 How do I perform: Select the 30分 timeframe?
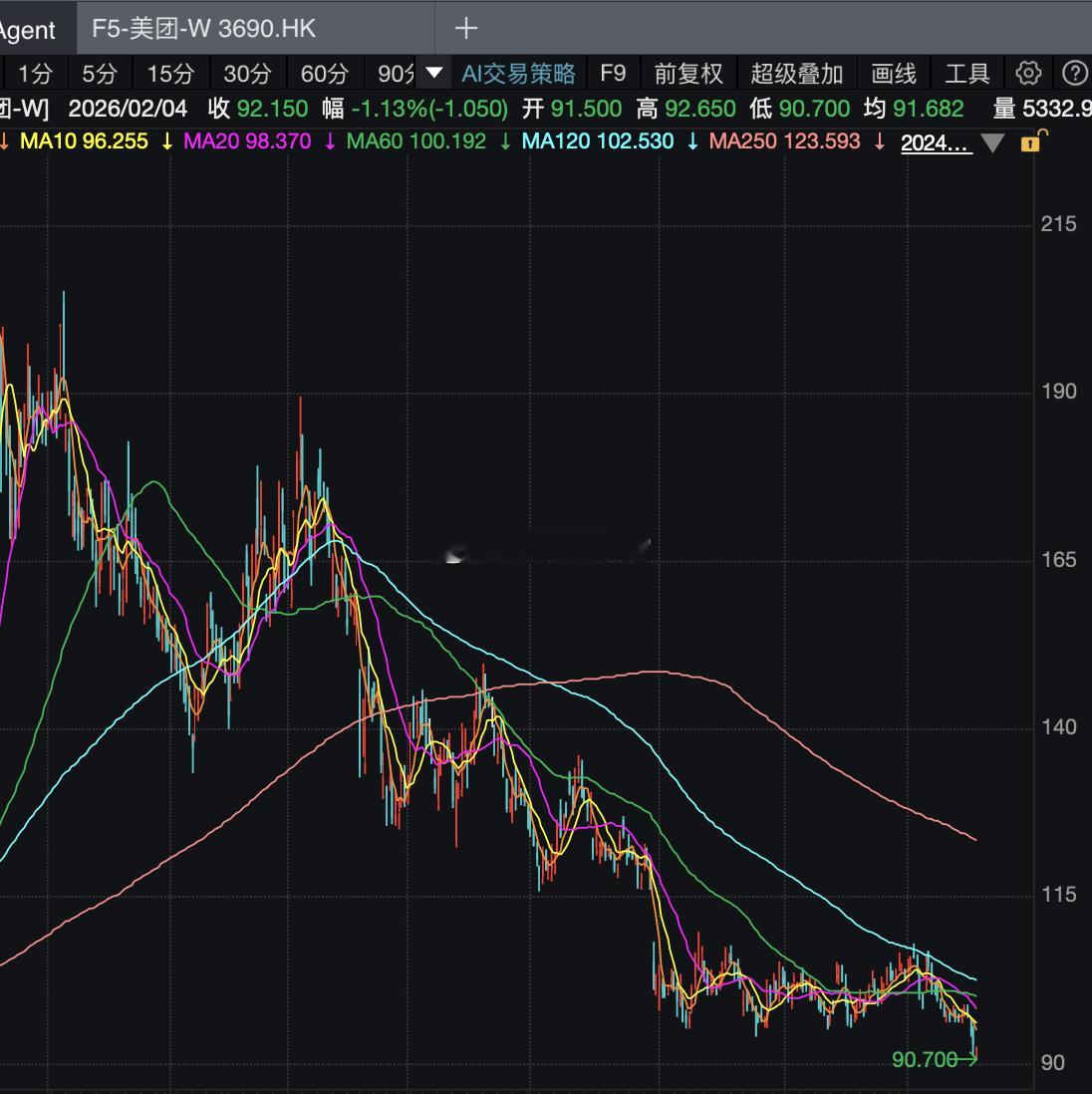click(247, 74)
